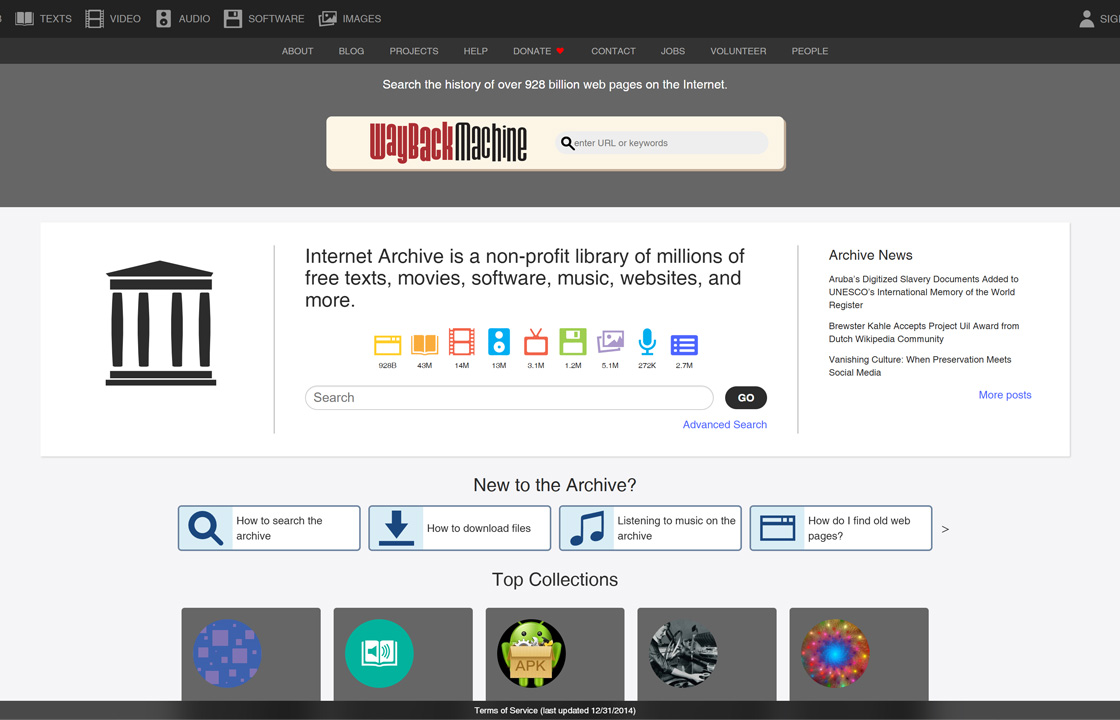Screen dimensions: 1120x720
Task: Click music note icon on help card
Action: [x=587, y=529]
